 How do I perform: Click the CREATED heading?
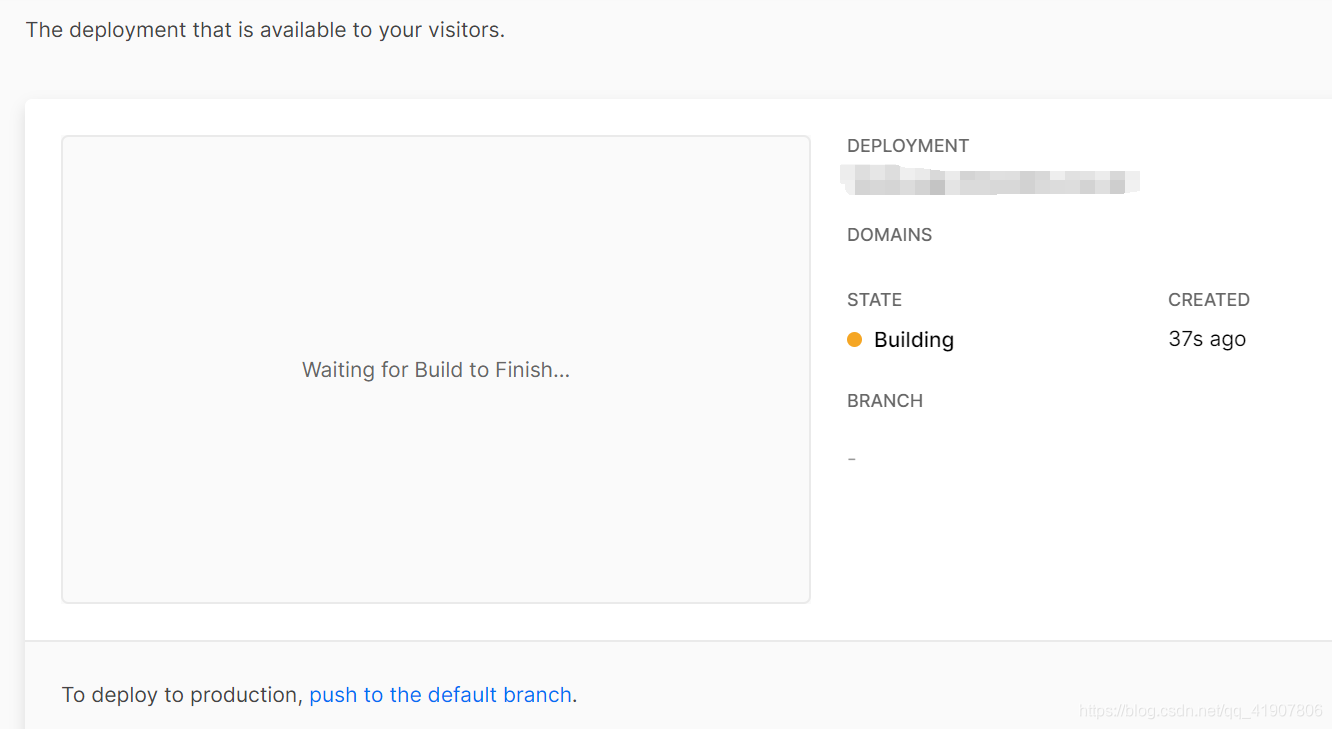[x=1209, y=300]
